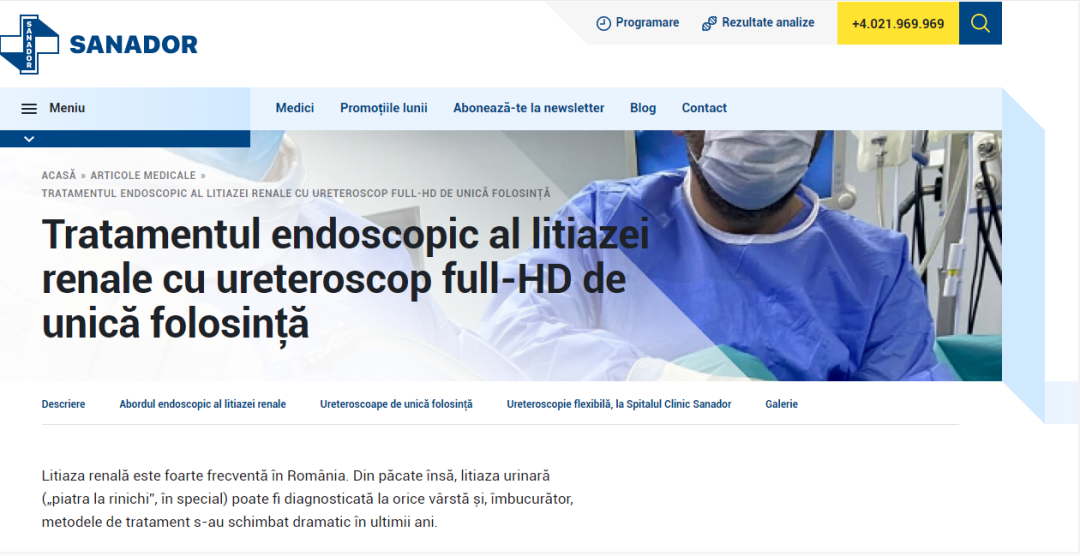Jump to the Galerie section tab

point(781,404)
